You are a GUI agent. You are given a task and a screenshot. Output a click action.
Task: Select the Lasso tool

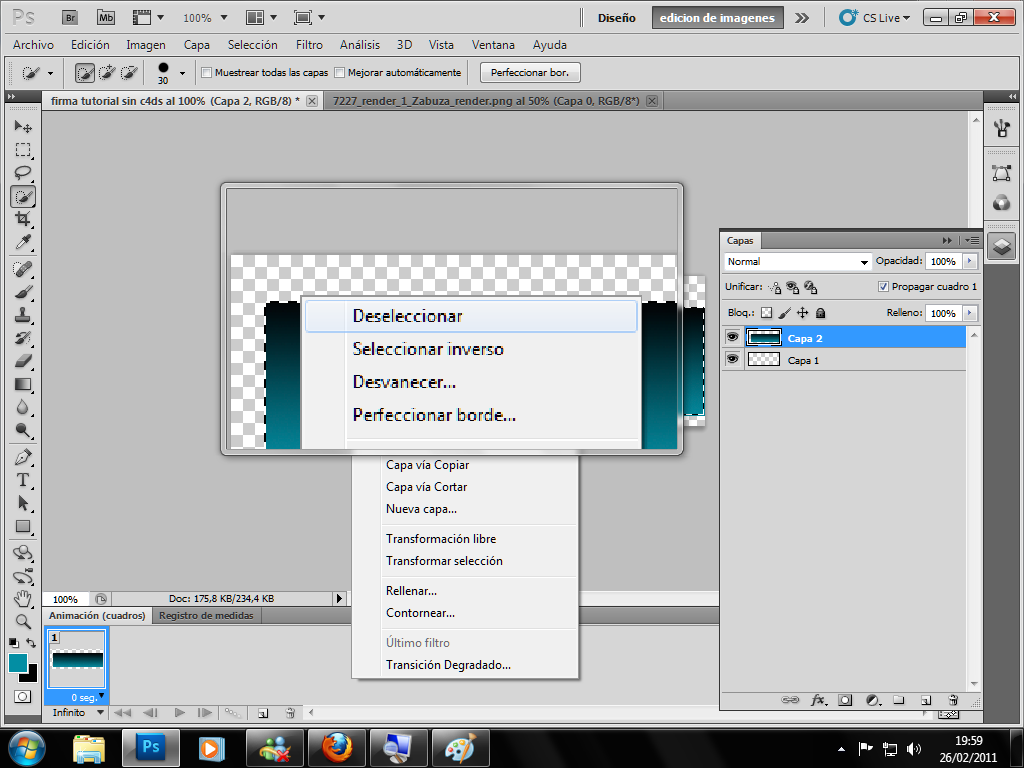point(23,173)
